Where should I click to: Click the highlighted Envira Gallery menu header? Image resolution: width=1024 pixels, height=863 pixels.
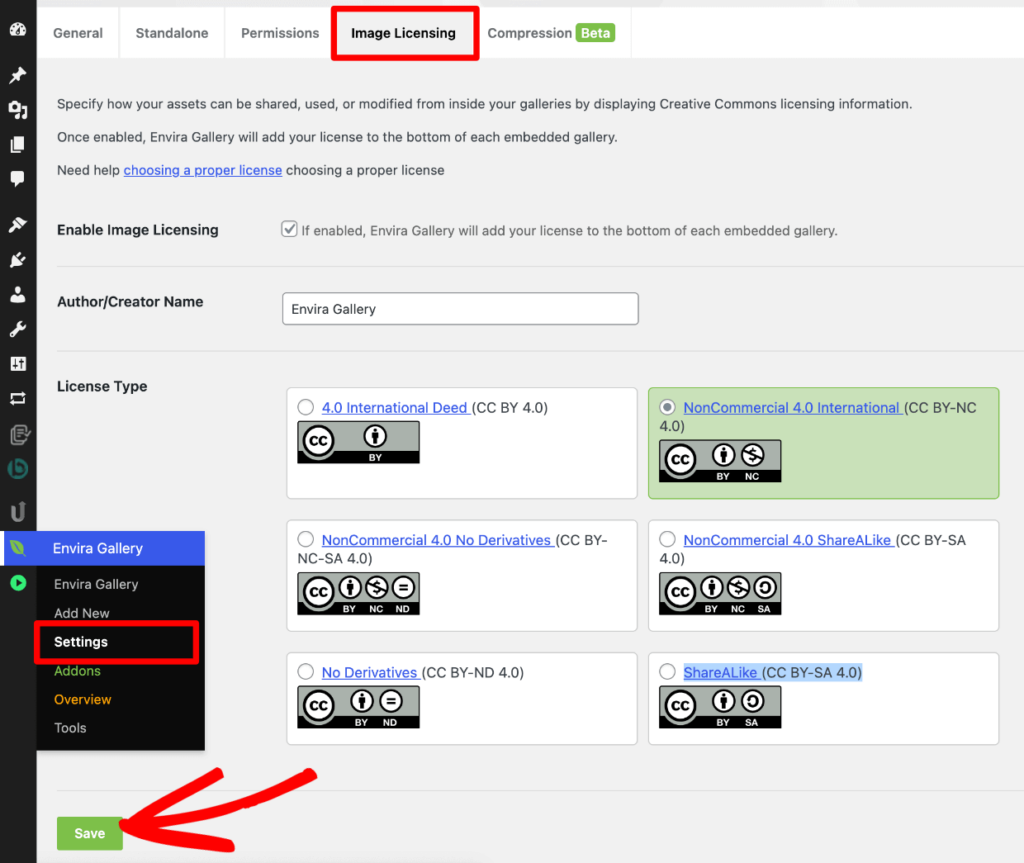104,548
